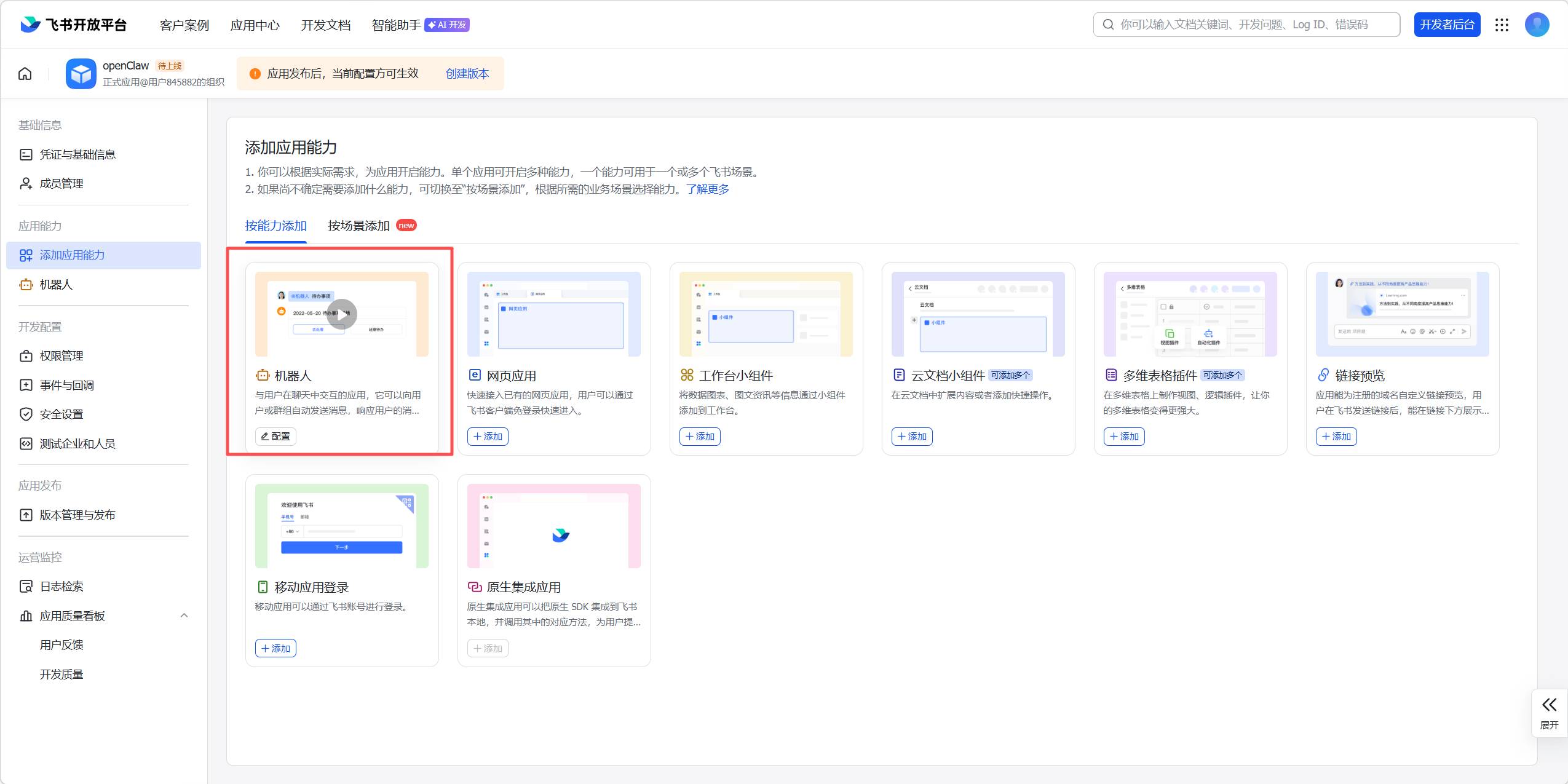
Task: Open 日志检索 in the sidebar
Action: click(x=61, y=587)
